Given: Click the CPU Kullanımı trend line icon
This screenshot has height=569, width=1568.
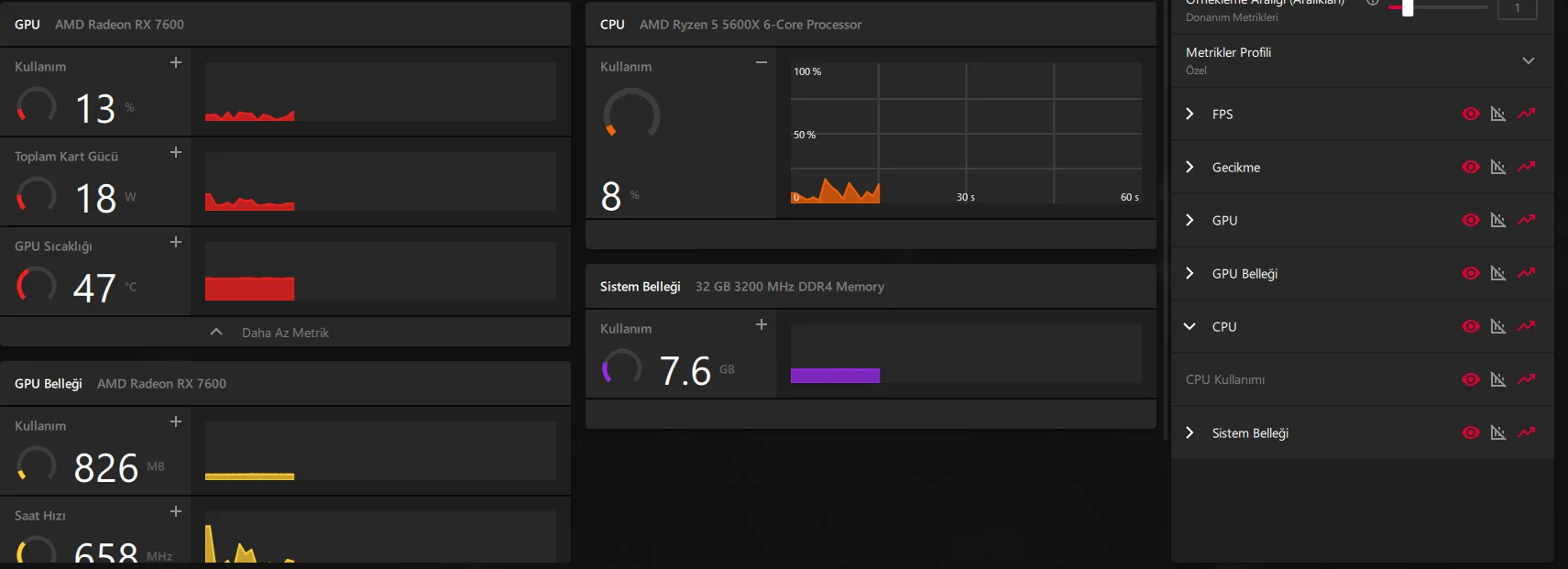Looking at the screenshot, I should (1526, 379).
